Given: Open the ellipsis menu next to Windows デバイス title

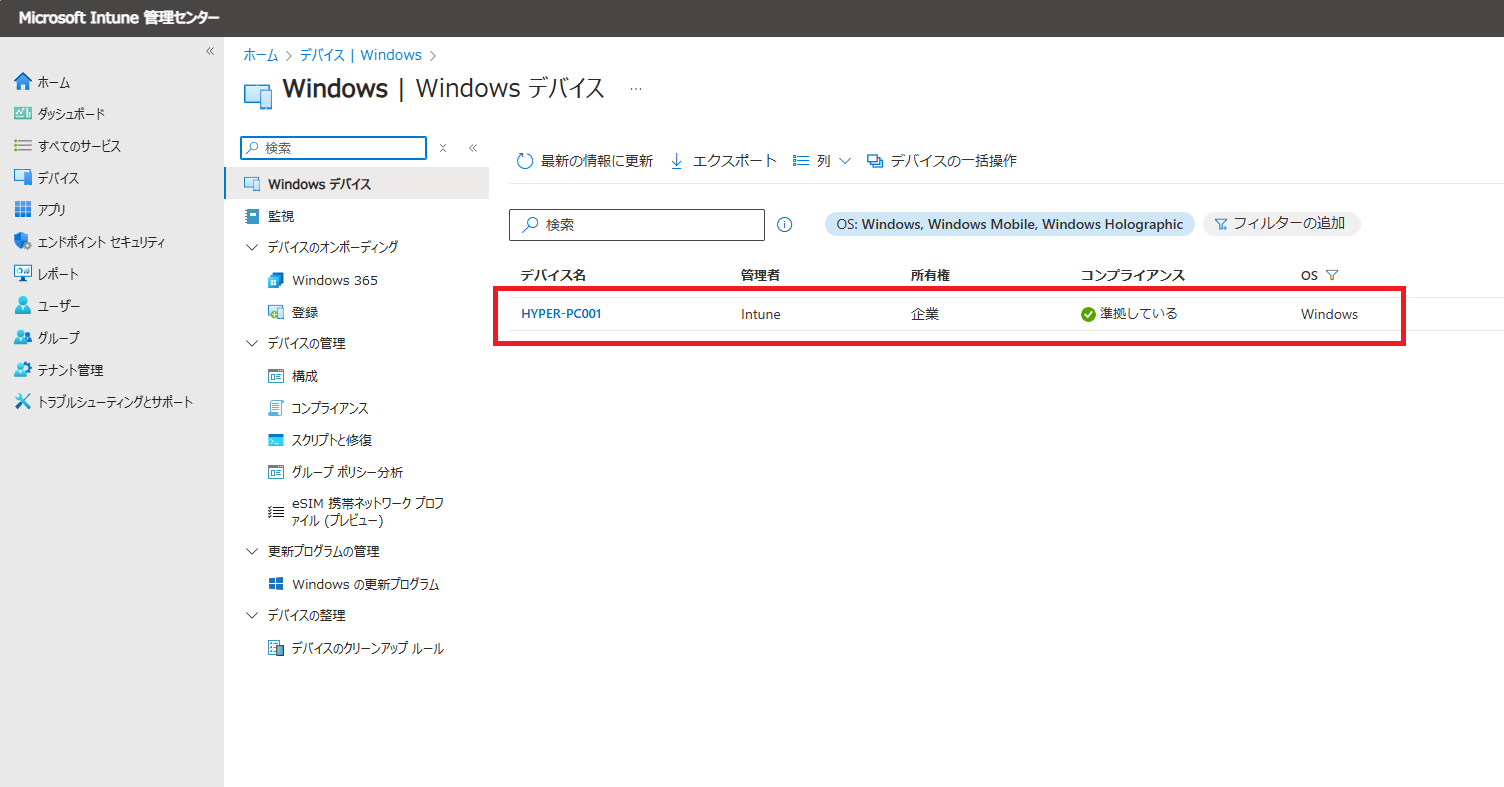Looking at the screenshot, I should point(636,89).
